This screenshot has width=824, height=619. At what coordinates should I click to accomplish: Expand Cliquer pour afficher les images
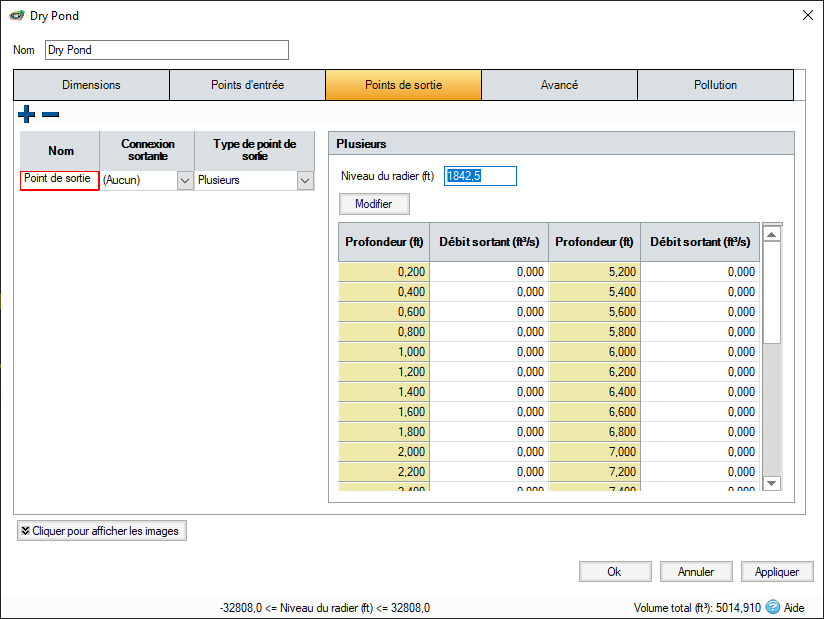tap(102, 531)
